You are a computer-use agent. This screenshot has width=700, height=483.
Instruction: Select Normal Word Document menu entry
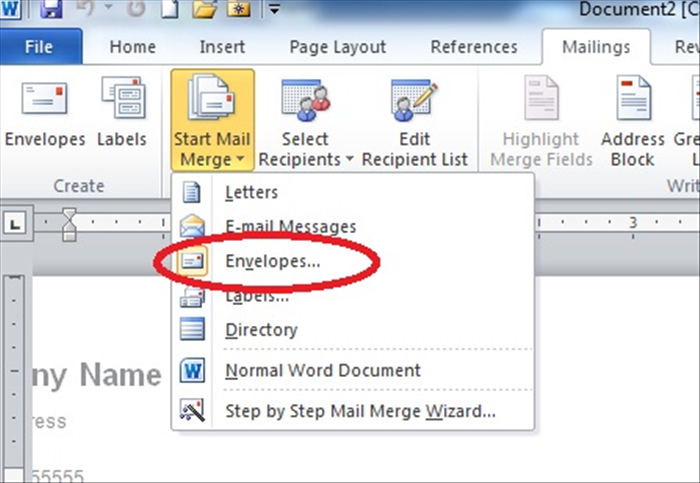[353, 370]
